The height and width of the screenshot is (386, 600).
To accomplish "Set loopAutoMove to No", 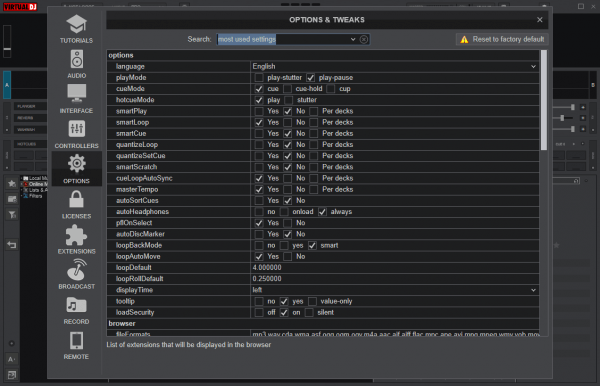I will coord(287,257).
